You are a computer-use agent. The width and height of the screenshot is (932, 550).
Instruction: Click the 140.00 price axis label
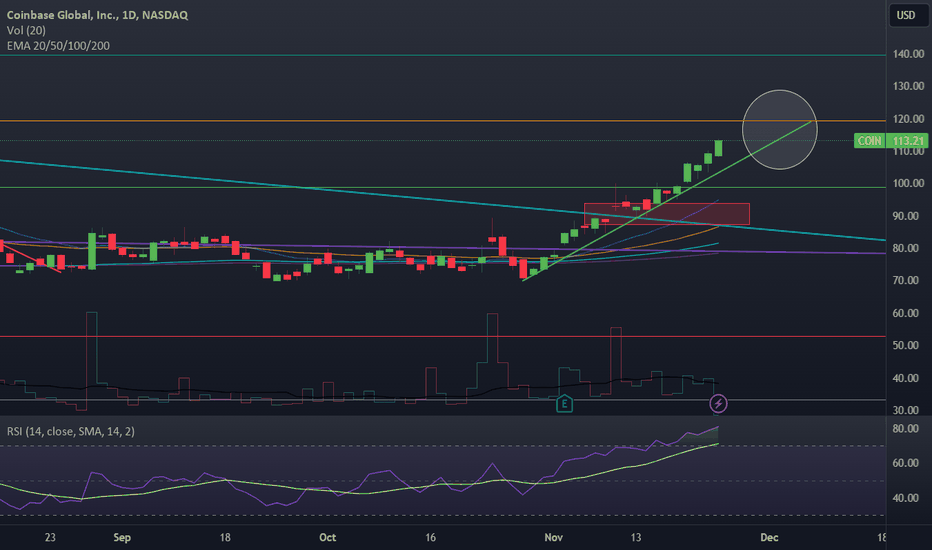pos(908,54)
